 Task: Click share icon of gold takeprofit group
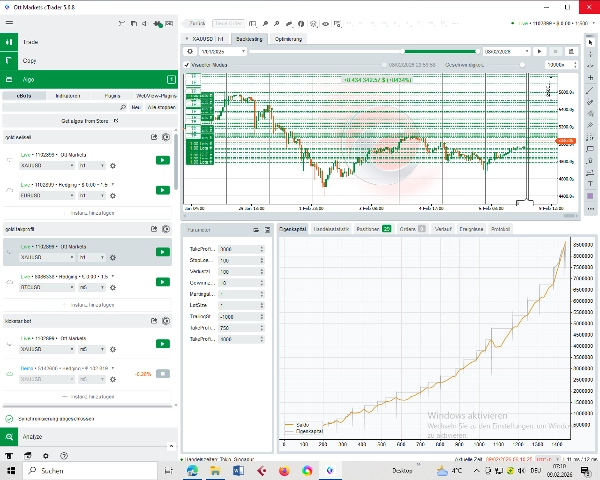154,229
